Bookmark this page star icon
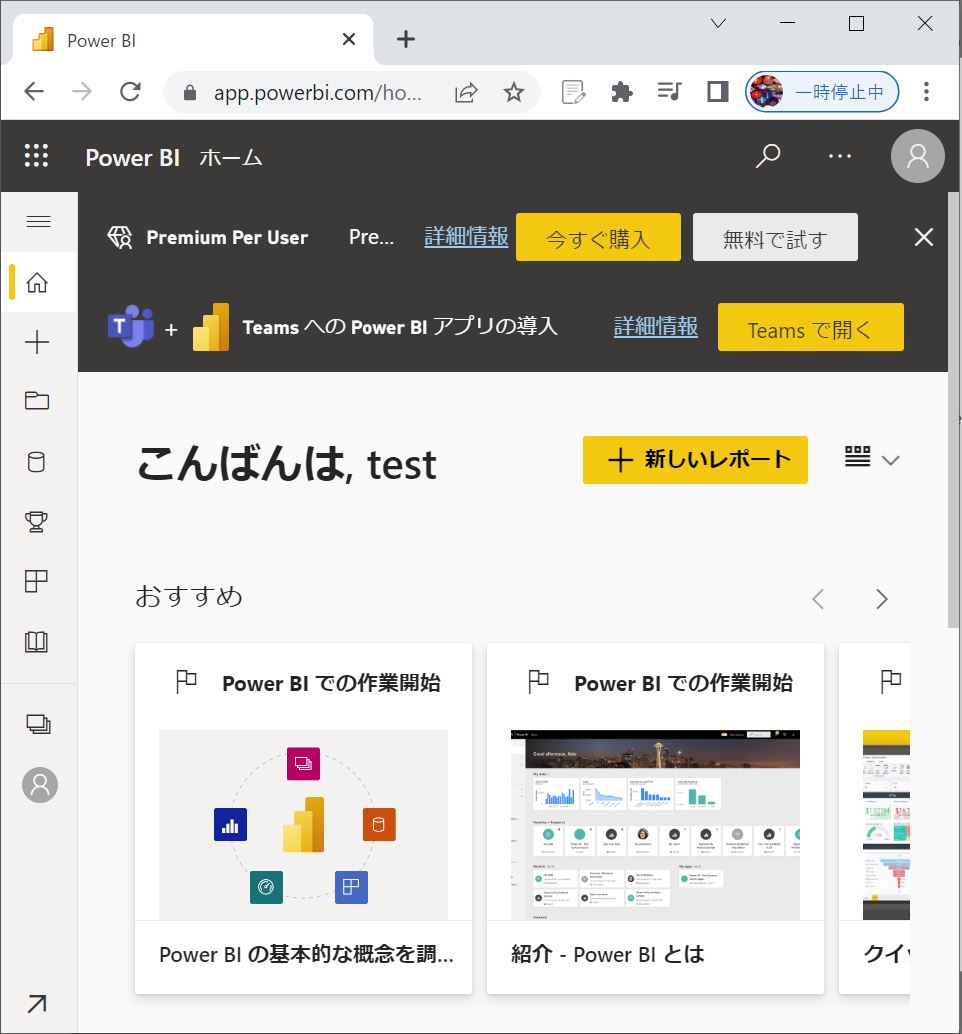The height and width of the screenshot is (1034, 962). 514,92
